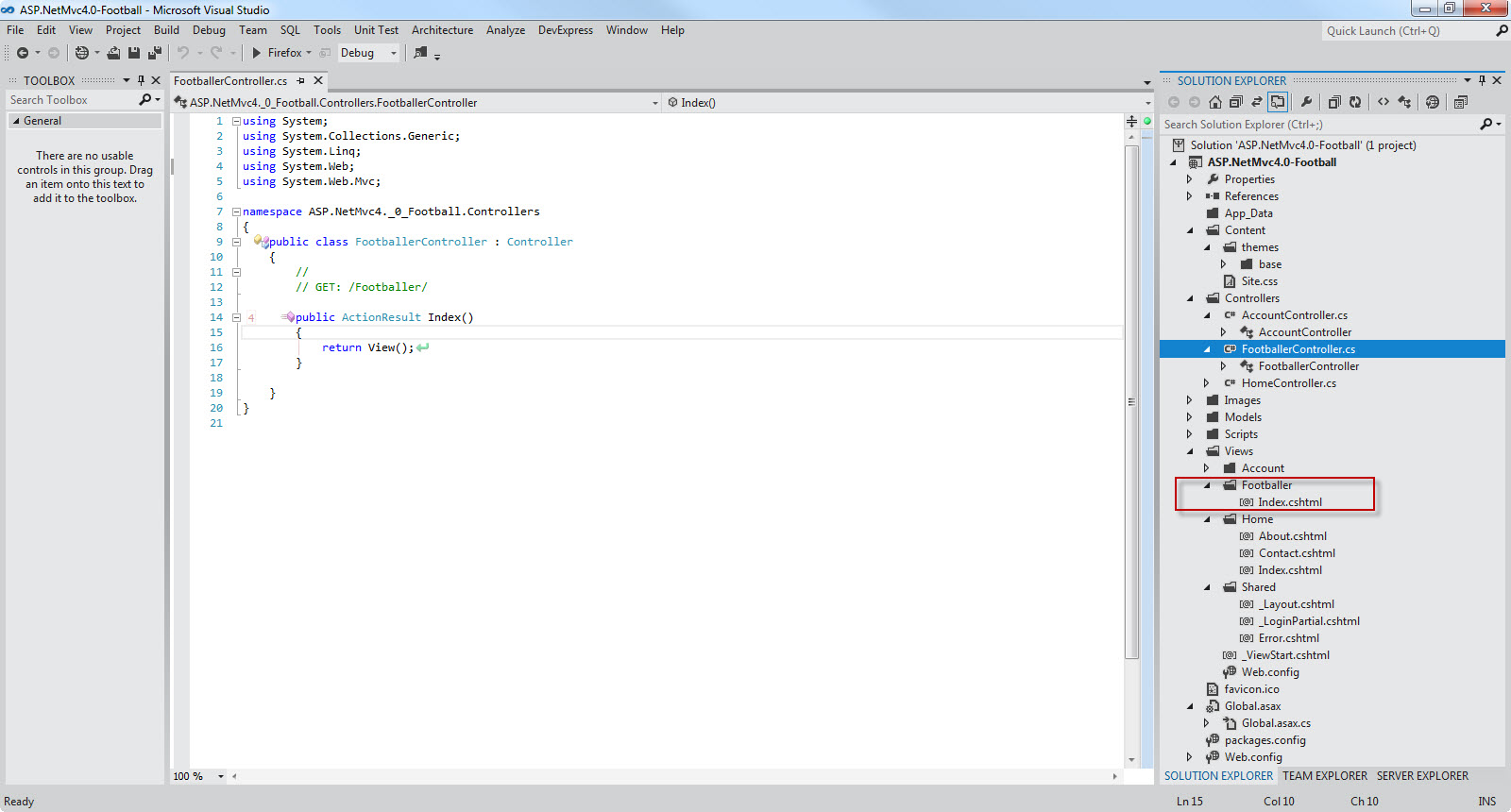
Task: Select the packages.config file
Action: [1265, 740]
